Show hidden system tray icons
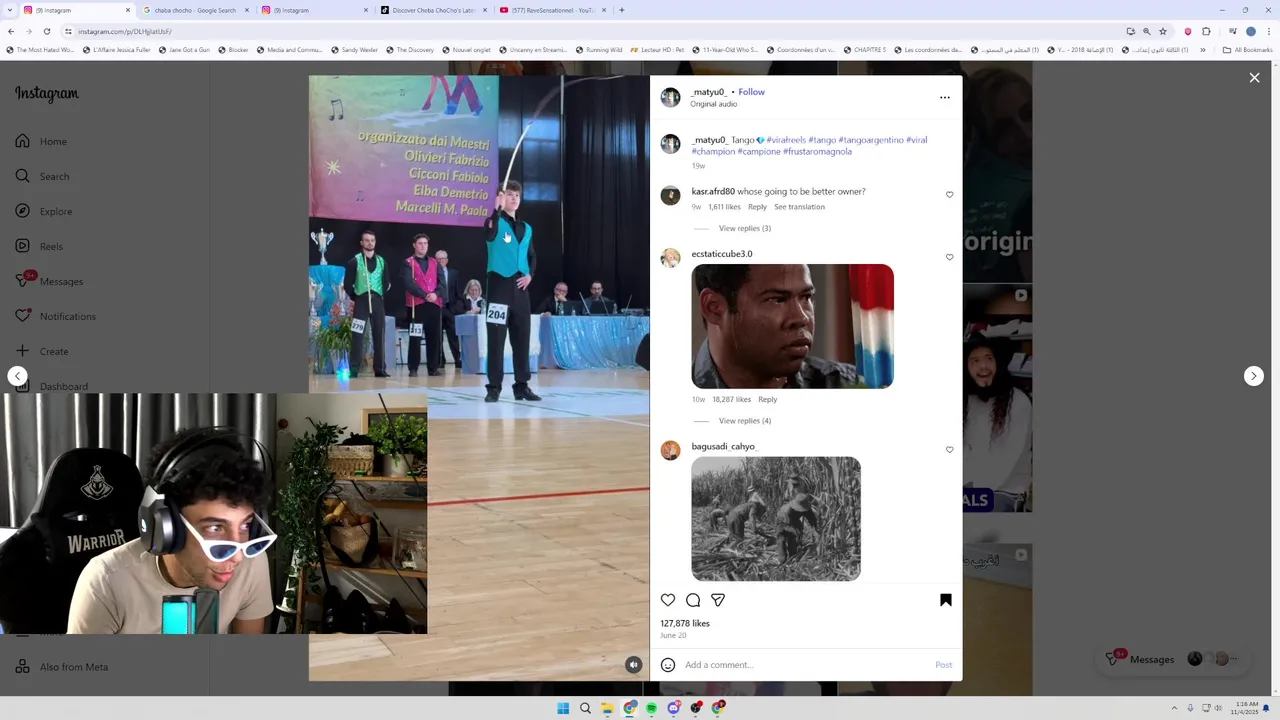The image size is (1280, 720). click(1175, 708)
